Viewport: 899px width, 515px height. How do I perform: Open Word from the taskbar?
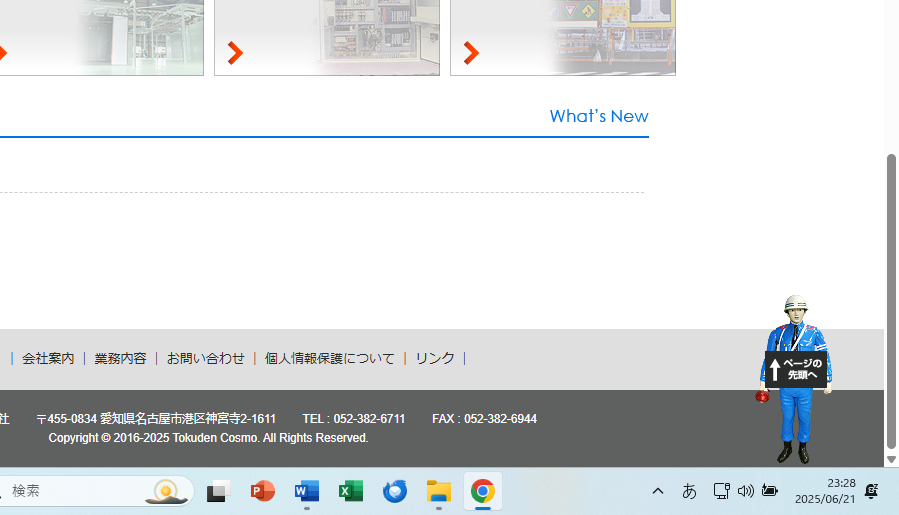[307, 491]
